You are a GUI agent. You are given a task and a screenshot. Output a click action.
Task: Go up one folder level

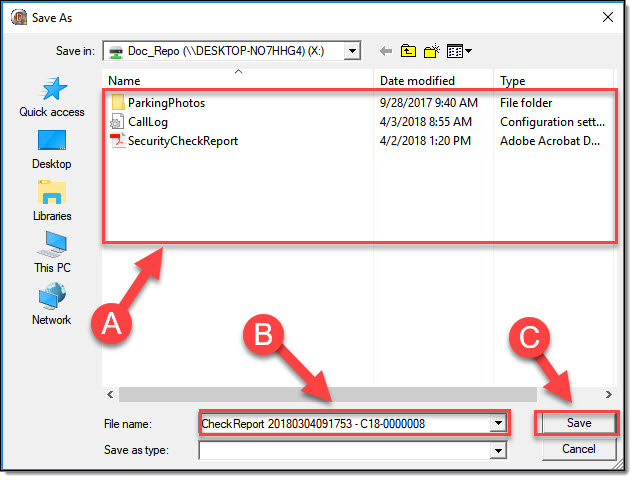pyautogui.click(x=409, y=51)
